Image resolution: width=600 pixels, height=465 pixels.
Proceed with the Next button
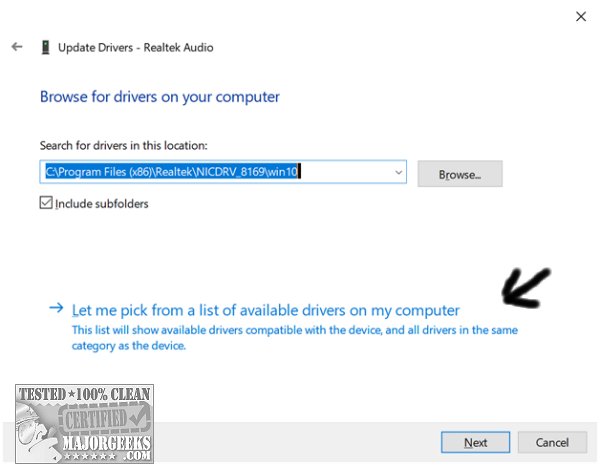pyautogui.click(x=475, y=442)
